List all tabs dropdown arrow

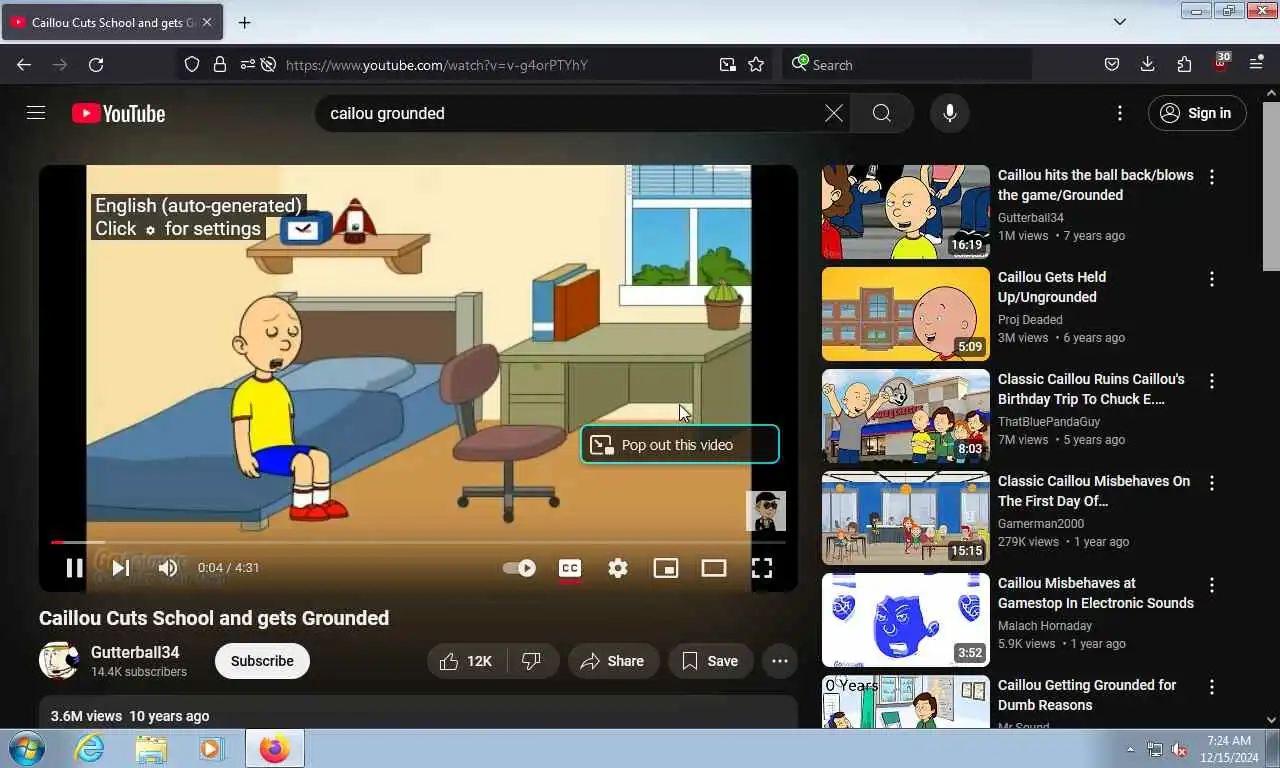[1120, 22]
